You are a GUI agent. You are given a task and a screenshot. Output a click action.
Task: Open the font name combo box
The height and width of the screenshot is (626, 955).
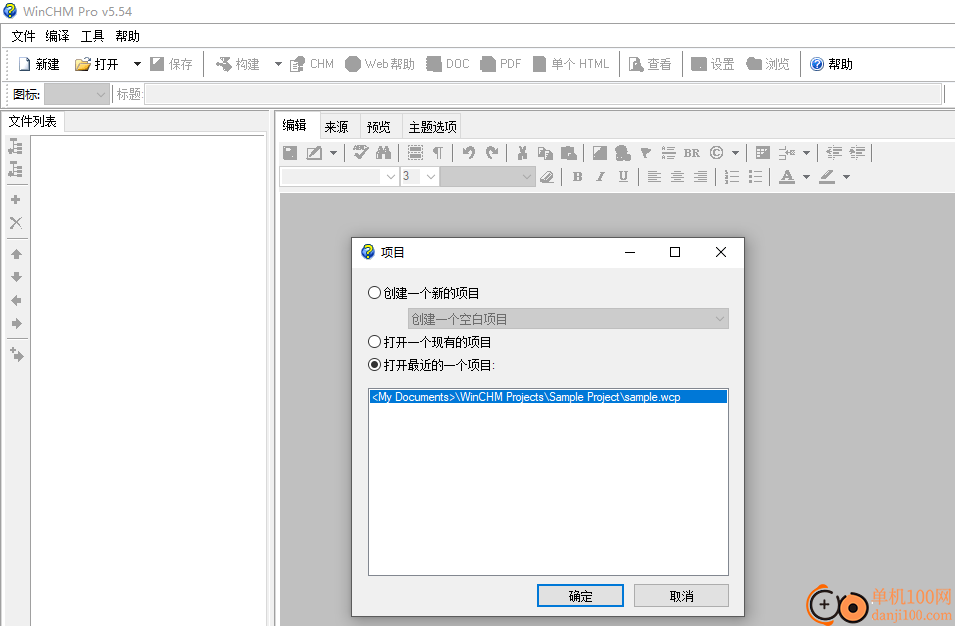tap(339, 177)
